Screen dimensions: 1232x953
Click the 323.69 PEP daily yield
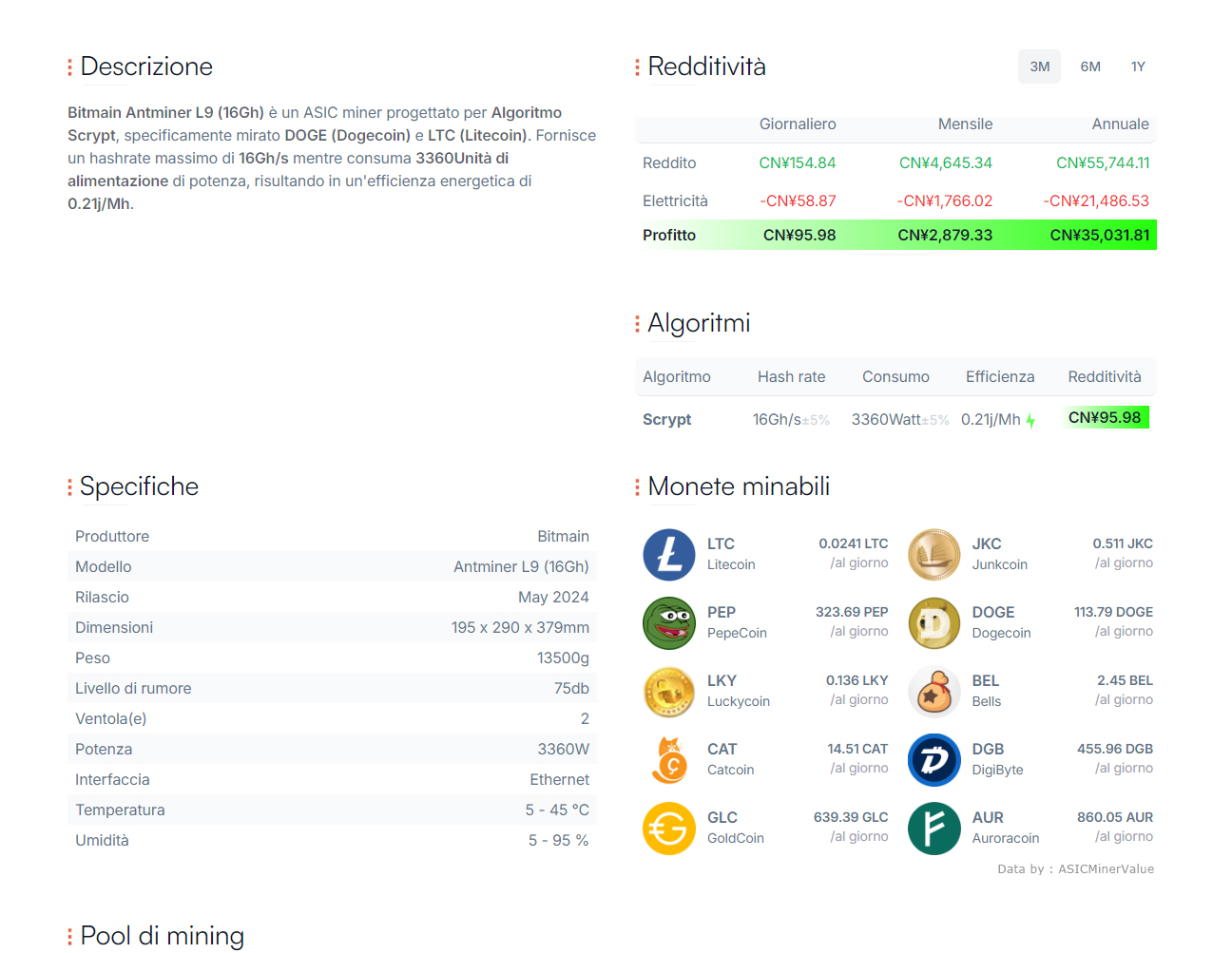(852, 612)
